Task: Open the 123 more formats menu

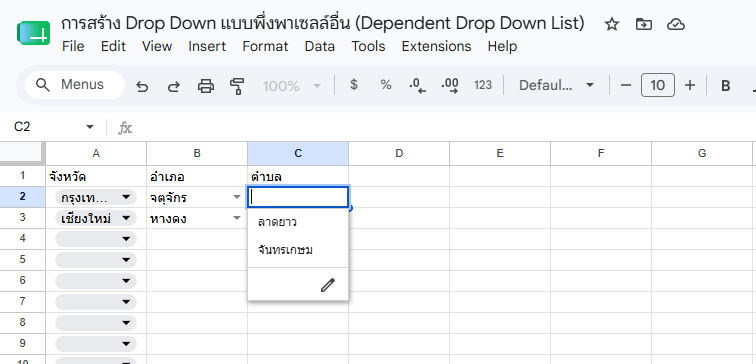Action: [483, 85]
